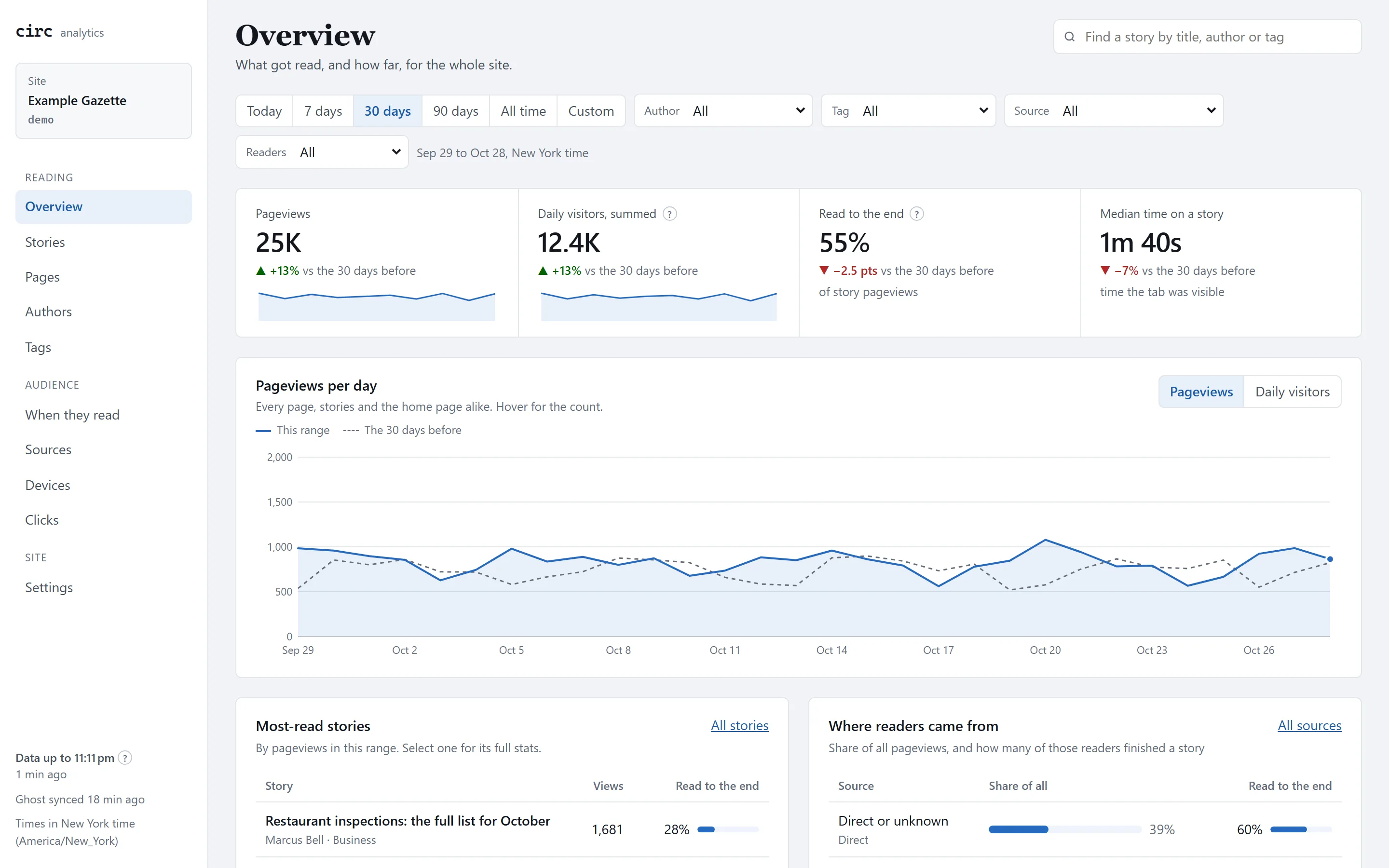Open When they read section
Image resolution: width=1389 pixels, height=868 pixels.
point(103,415)
